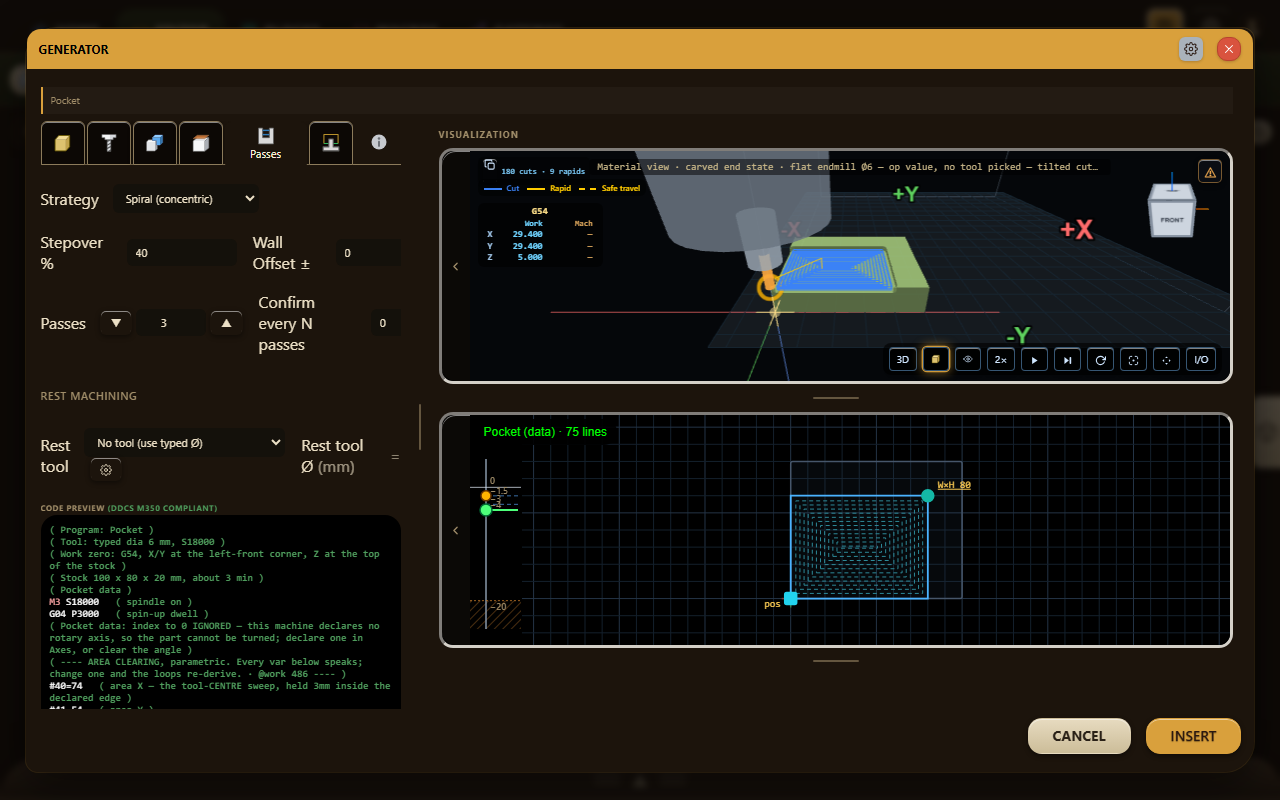Open Generator settings gear in title bar
1280x800 pixels.
pyautogui.click(x=1191, y=49)
